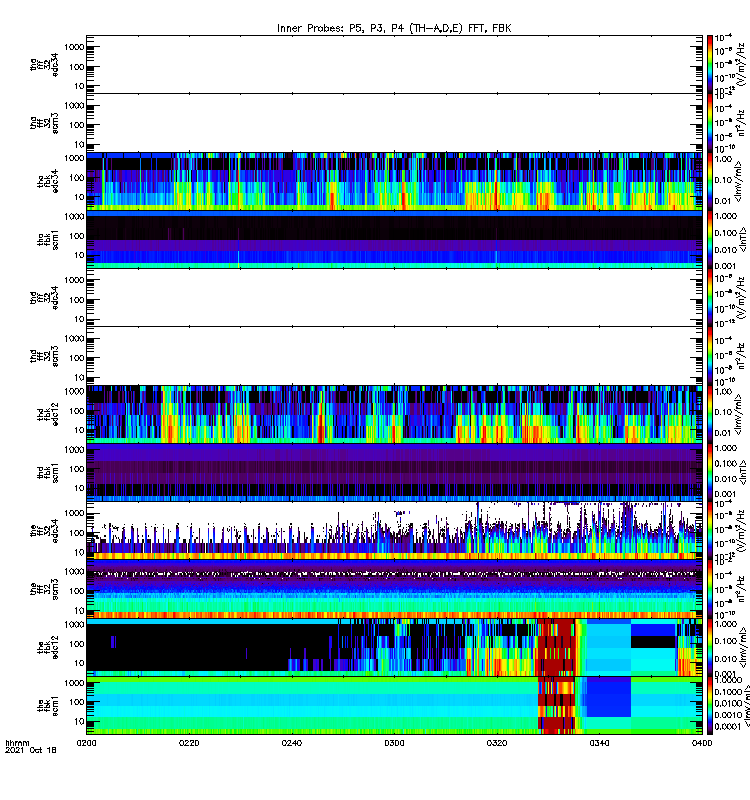This screenshot has width=750, height=800.
Task: Click the 'the fff 32 edc34' panel label
Action: pyautogui.click(x=44, y=531)
